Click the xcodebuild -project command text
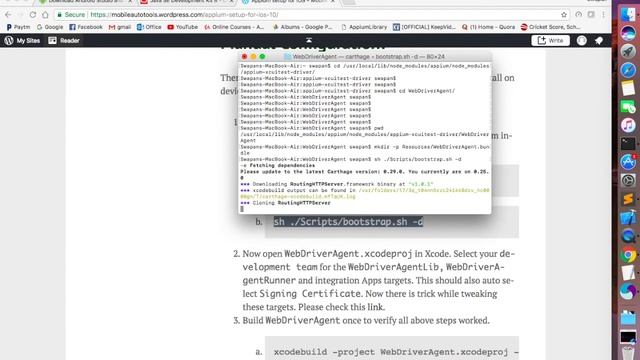 (x=396, y=352)
